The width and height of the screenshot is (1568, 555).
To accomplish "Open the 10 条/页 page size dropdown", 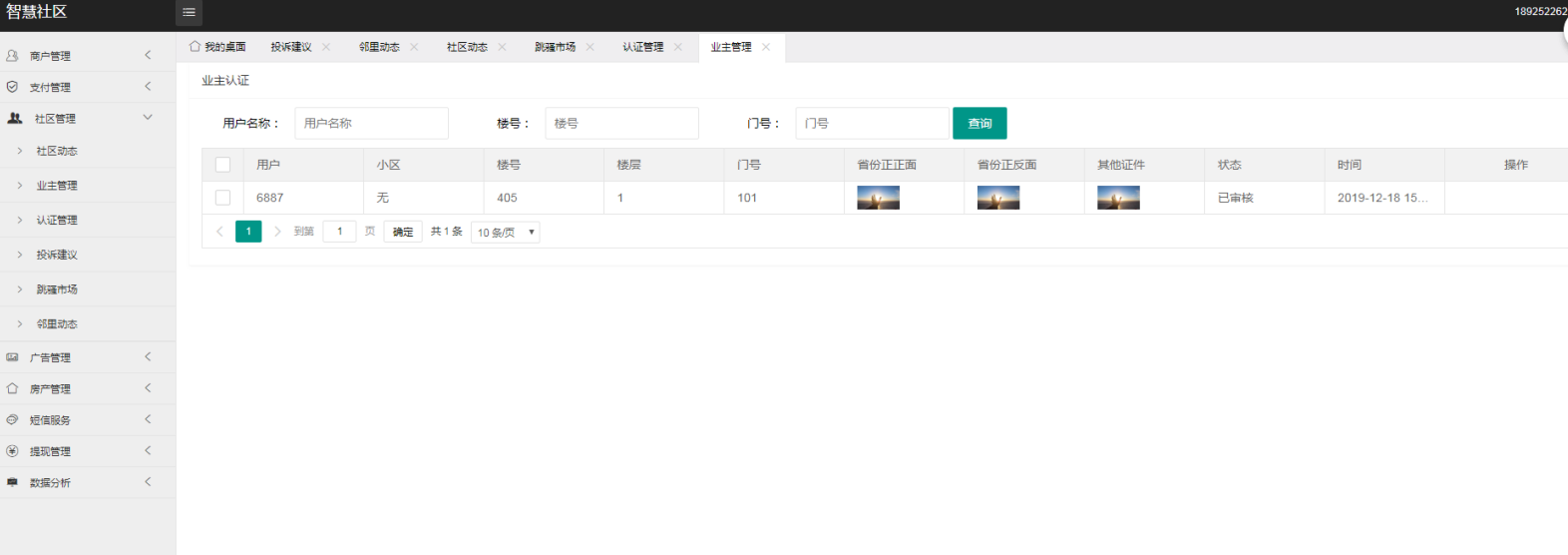I will (505, 233).
